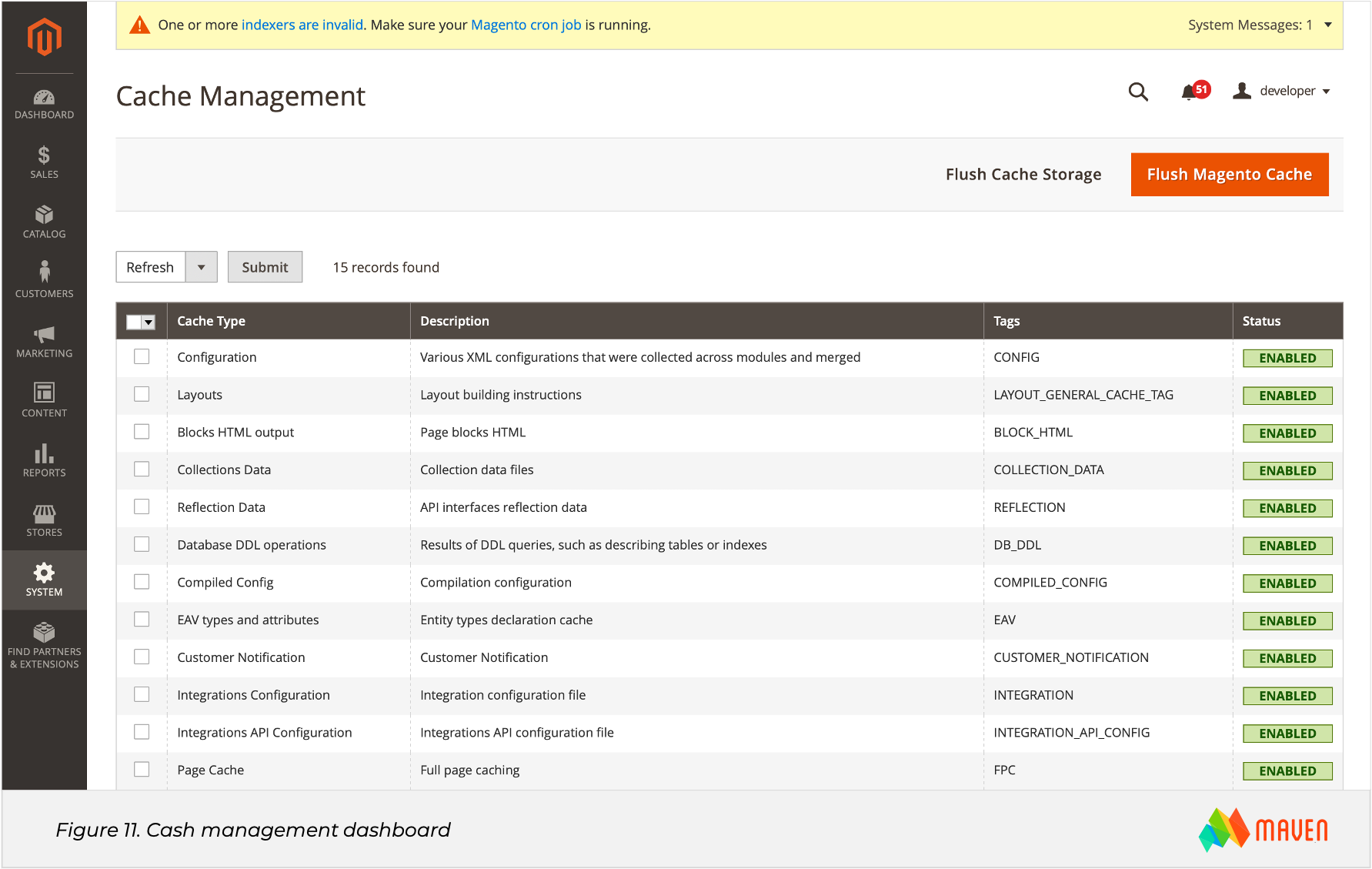Check the Layouts cache type checkbox

click(x=142, y=394)
